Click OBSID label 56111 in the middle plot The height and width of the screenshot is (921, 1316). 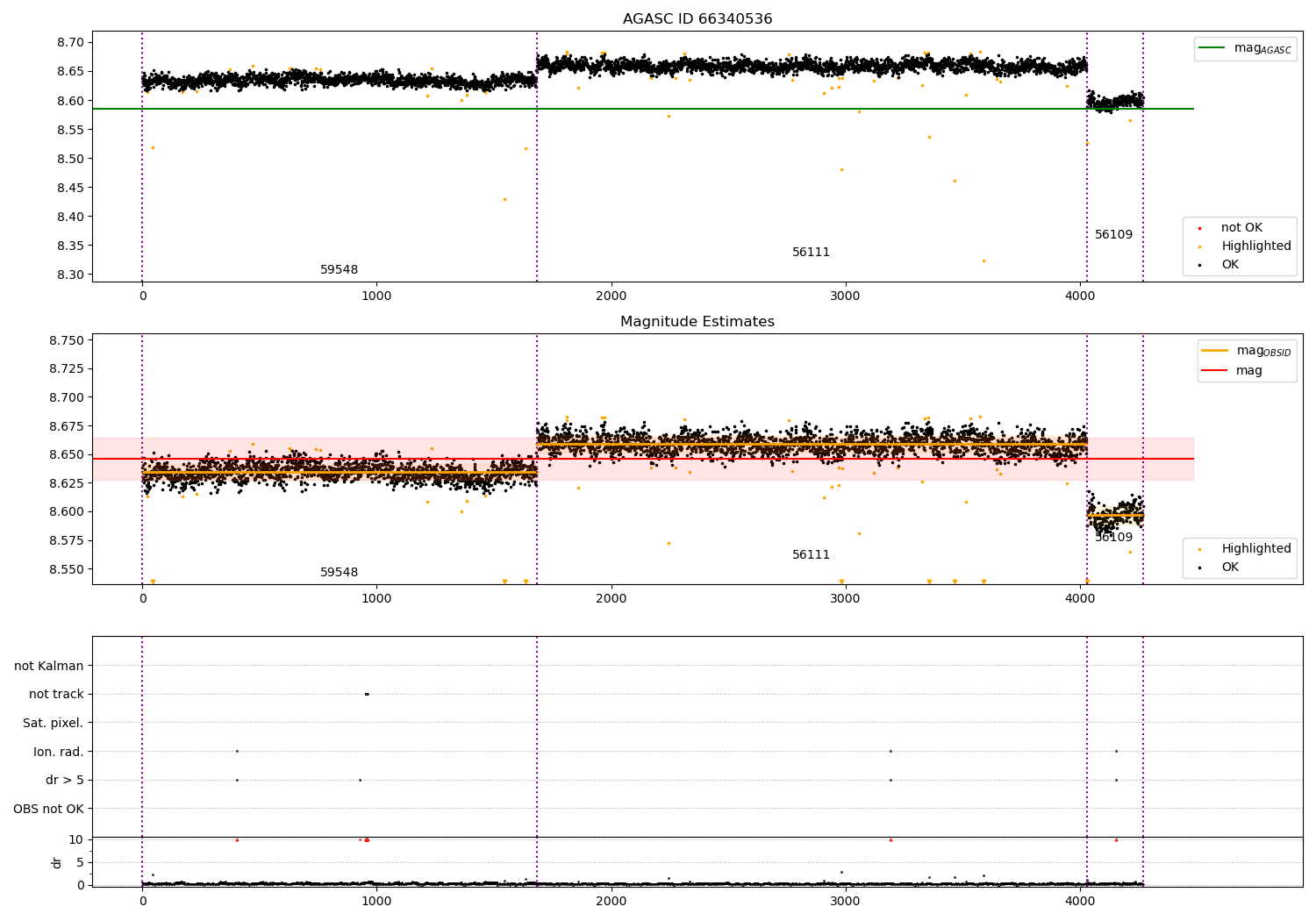811,555
